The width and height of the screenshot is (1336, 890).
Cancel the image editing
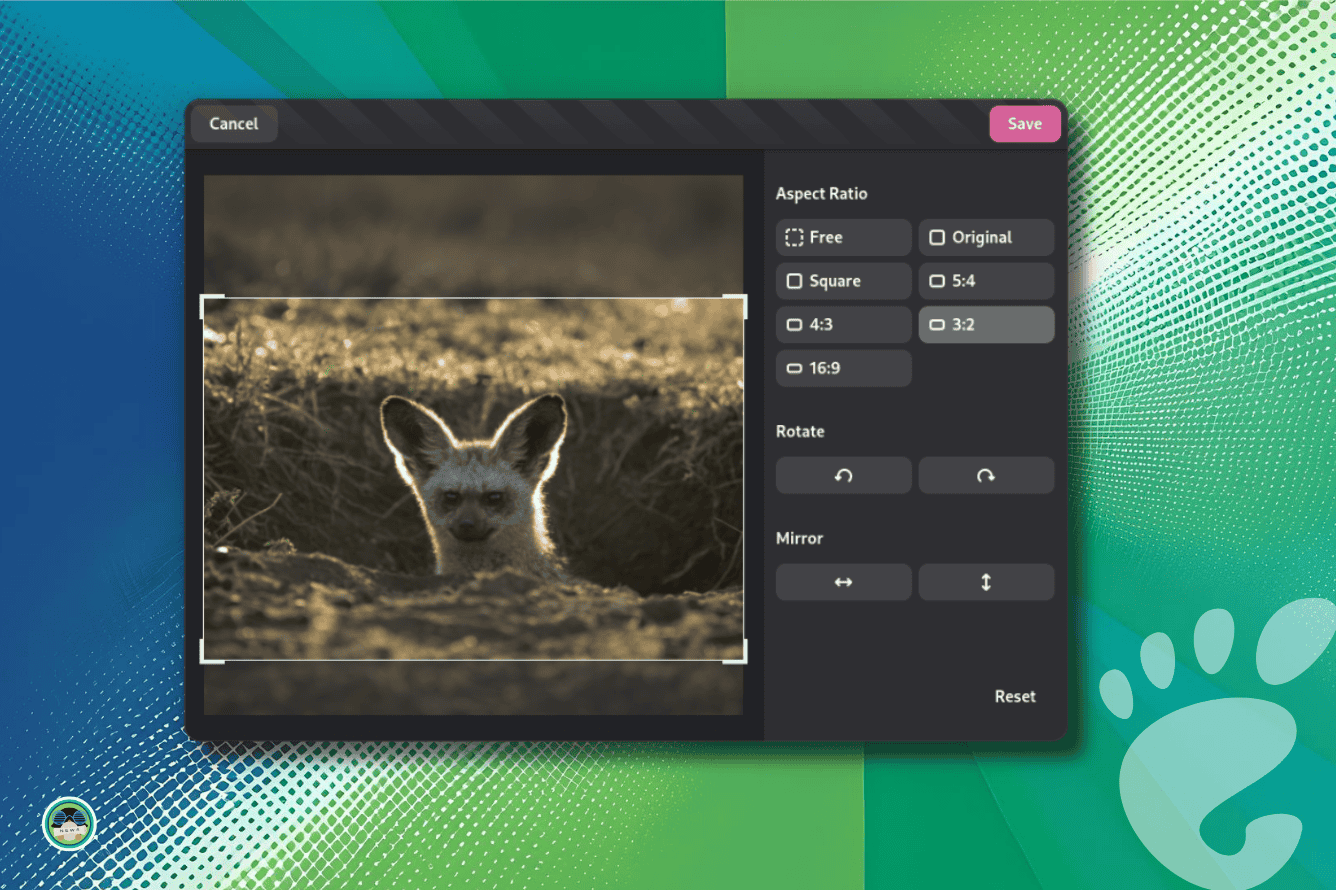click(234, 124)
